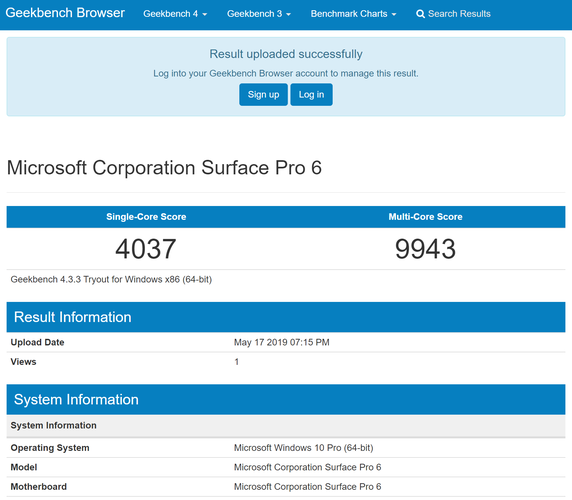Select the May 17 2019 07:15 PM value

tap(282, 342)
